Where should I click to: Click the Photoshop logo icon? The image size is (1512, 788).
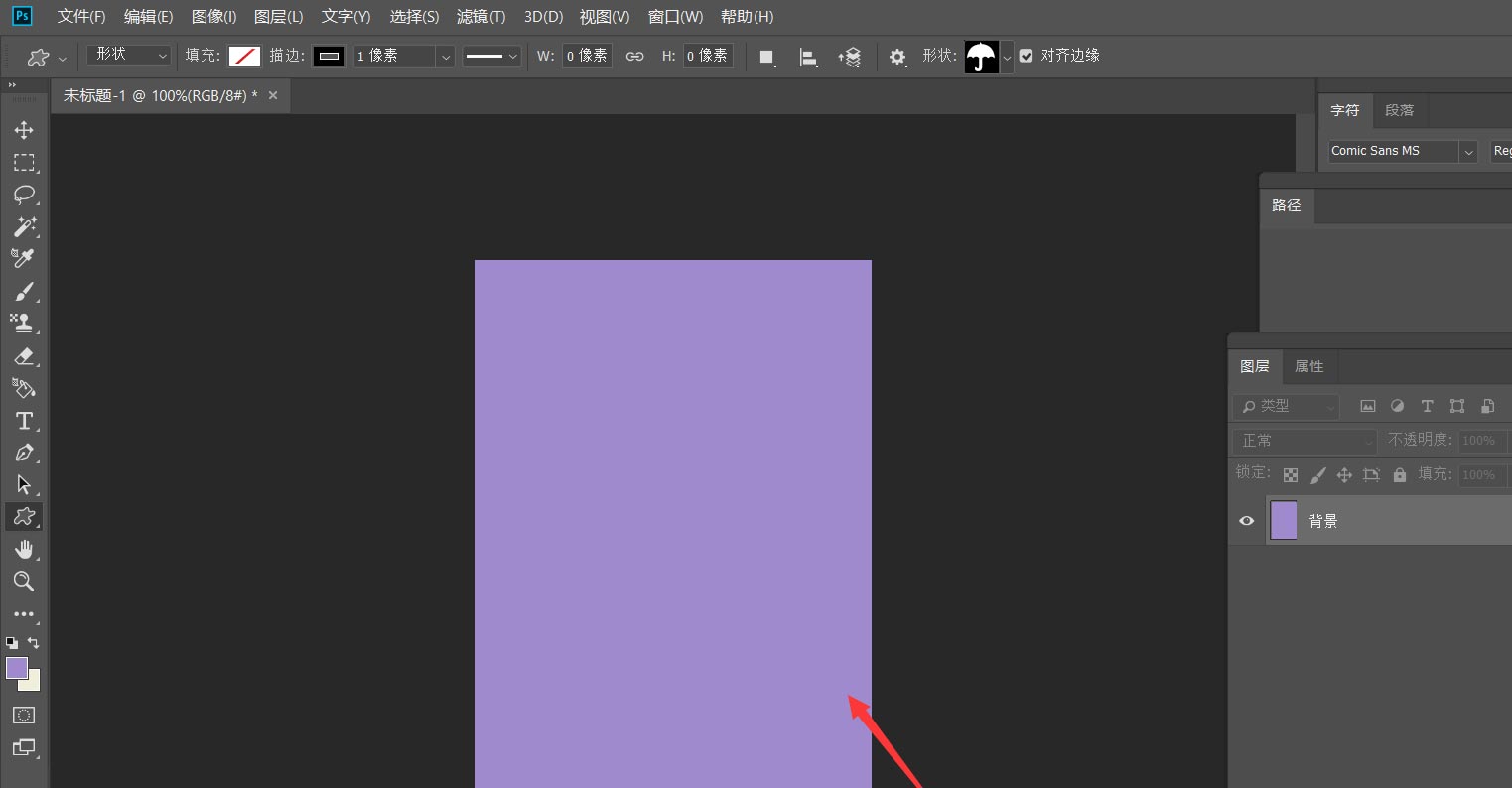pos(22,16)
